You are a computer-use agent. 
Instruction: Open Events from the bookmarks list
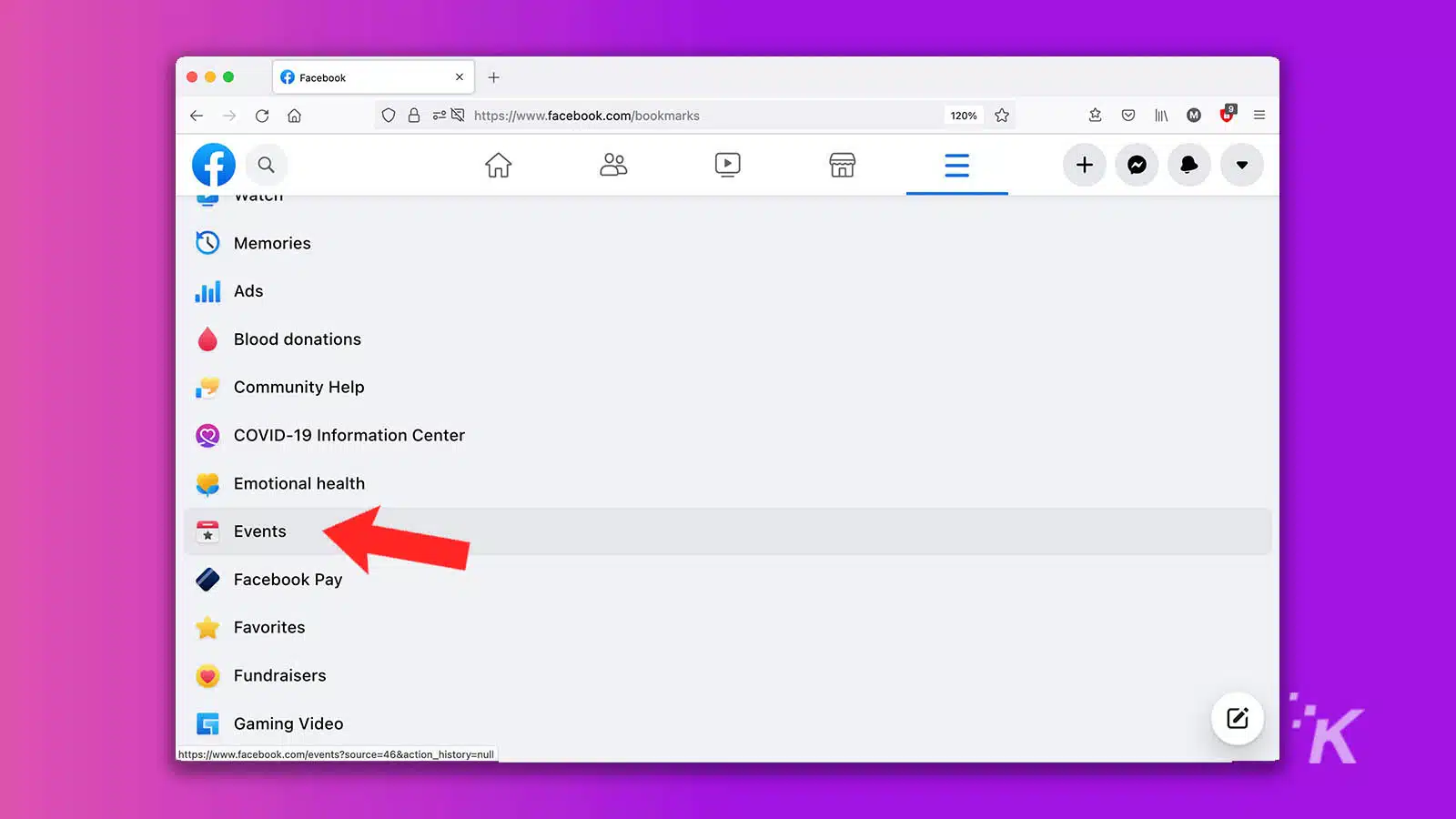click(x=260, y=531)
